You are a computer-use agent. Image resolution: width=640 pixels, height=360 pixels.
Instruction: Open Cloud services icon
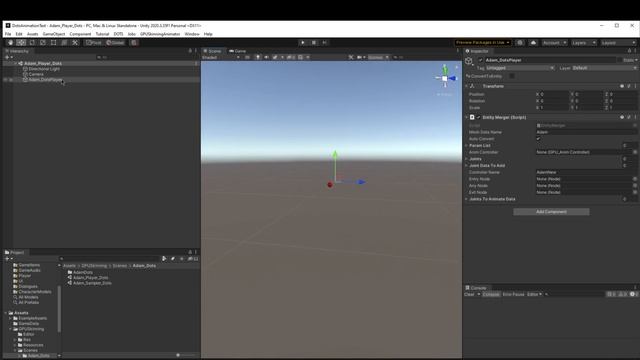[533, 42]
